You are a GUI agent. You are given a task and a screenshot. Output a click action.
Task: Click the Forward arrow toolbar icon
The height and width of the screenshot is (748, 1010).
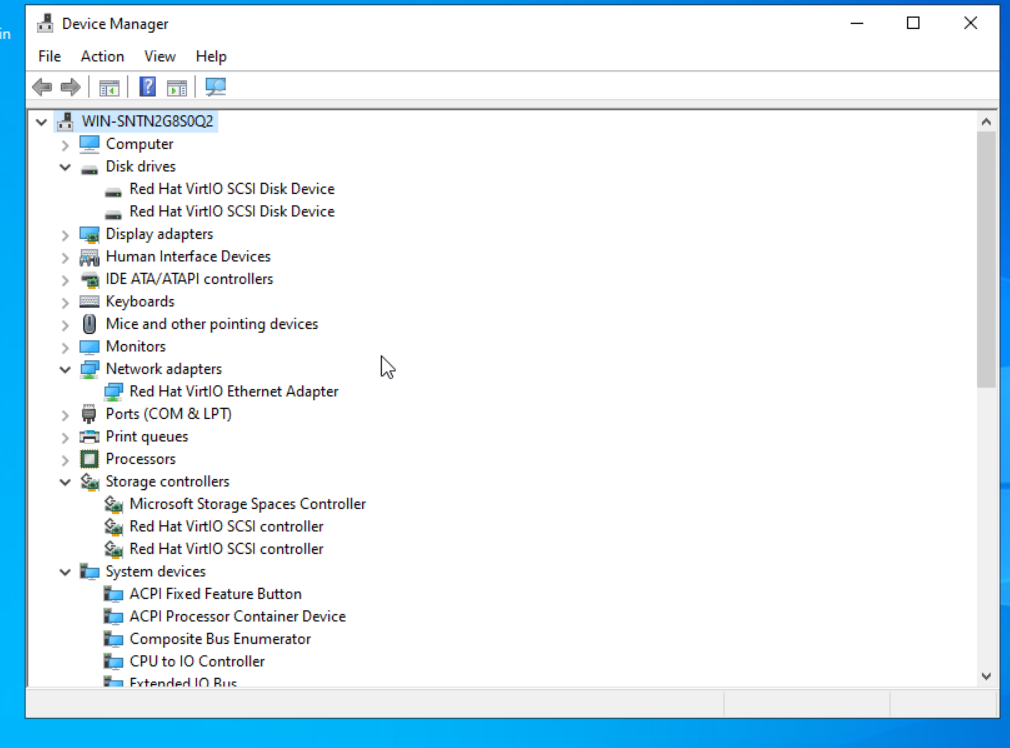pyautogui.click(x=70, y=87)
